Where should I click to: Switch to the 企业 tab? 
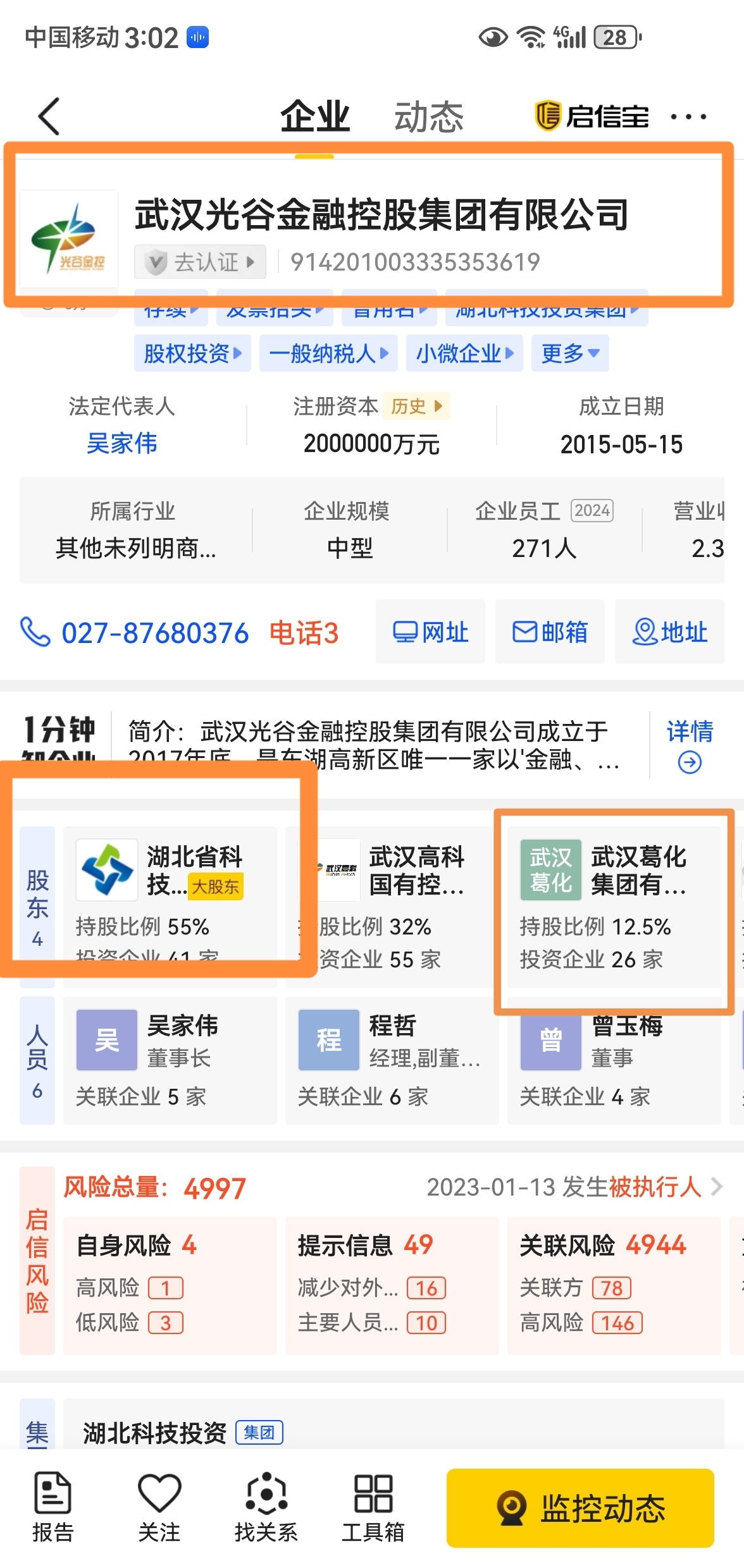[x=314, y=116]
